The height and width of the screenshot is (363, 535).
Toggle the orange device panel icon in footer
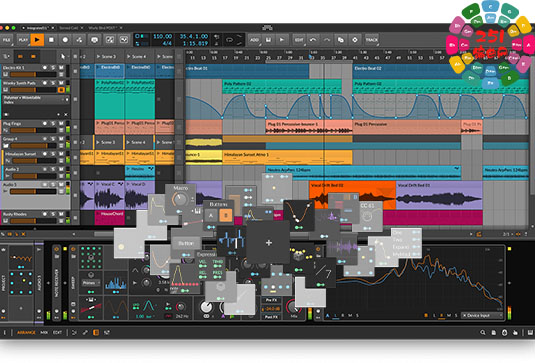tap(96, 332)
